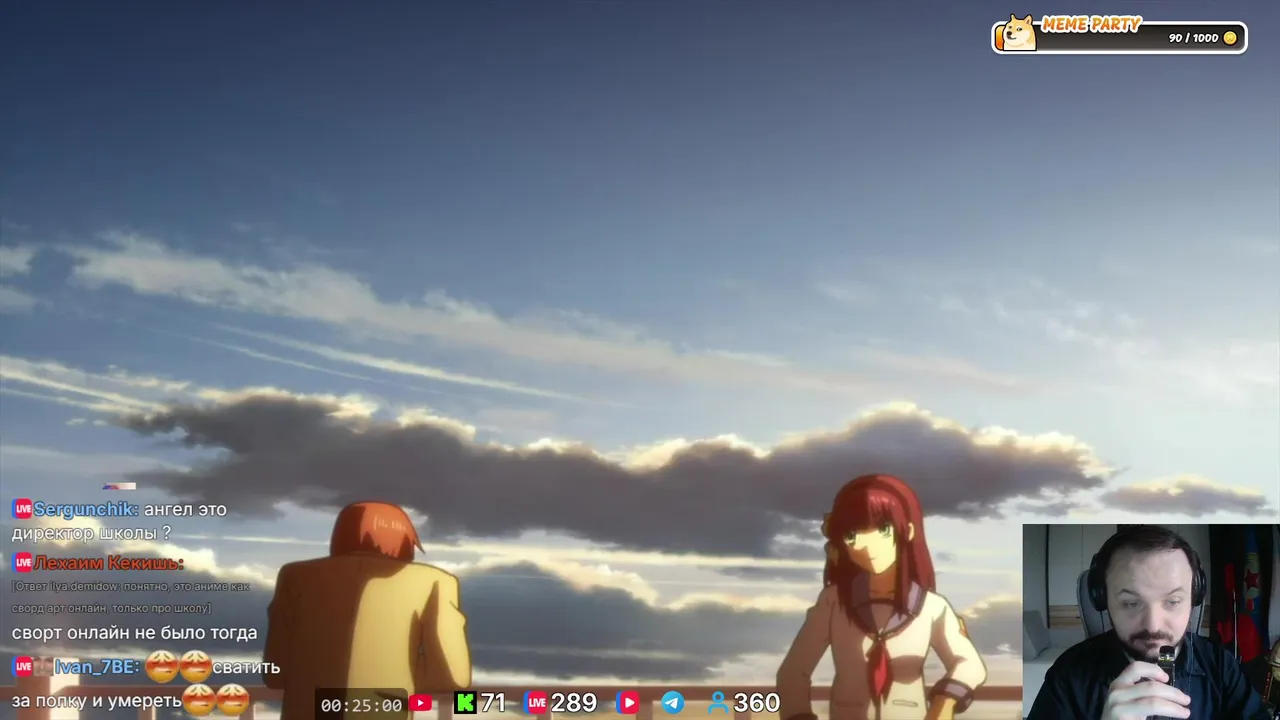
Task: Click the gold coin icon in Meme Party
Action: pyautogui.click(x=1230, y=38)
